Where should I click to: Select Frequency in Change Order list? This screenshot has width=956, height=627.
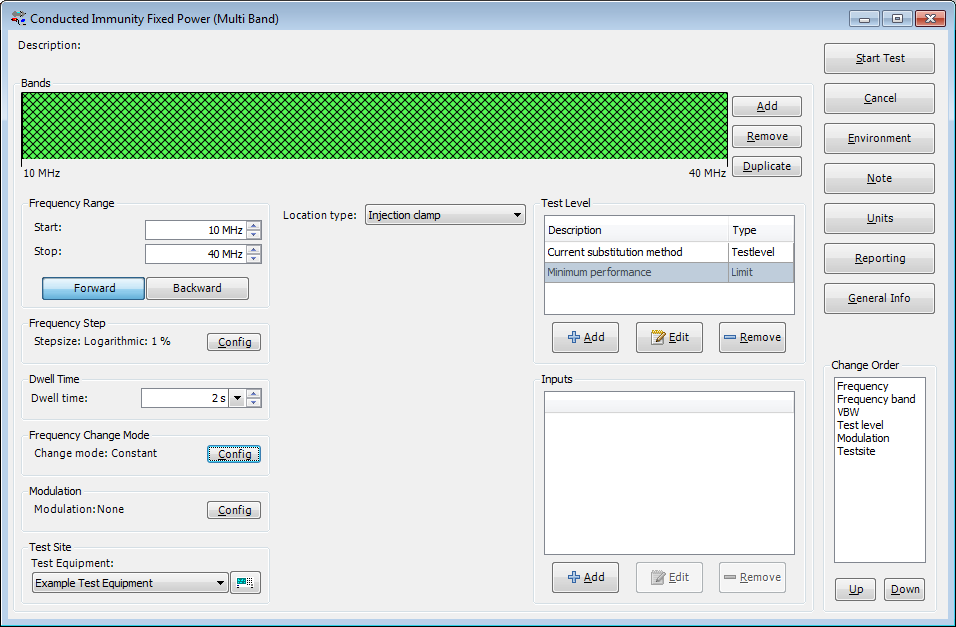[862, 386]
